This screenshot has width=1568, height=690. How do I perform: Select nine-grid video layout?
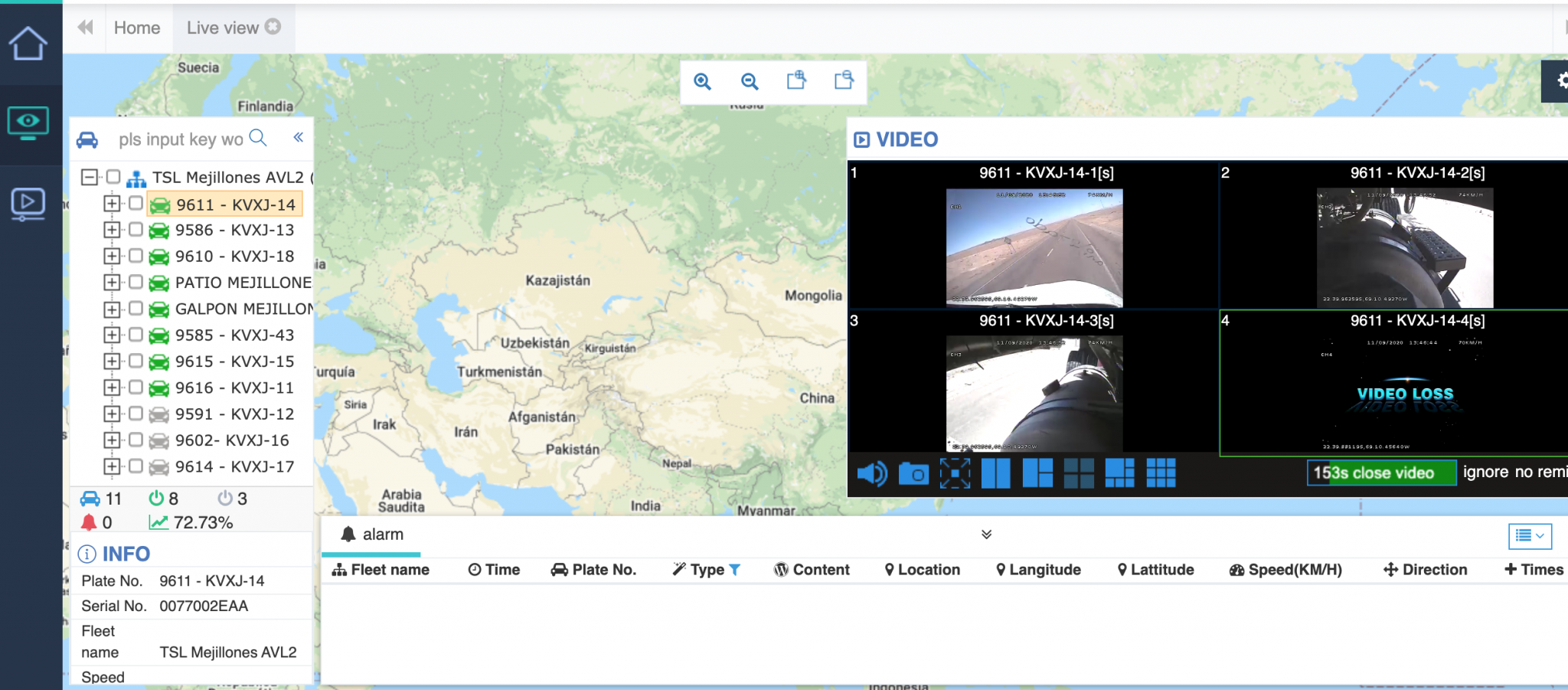click(x=1161, y=473)
